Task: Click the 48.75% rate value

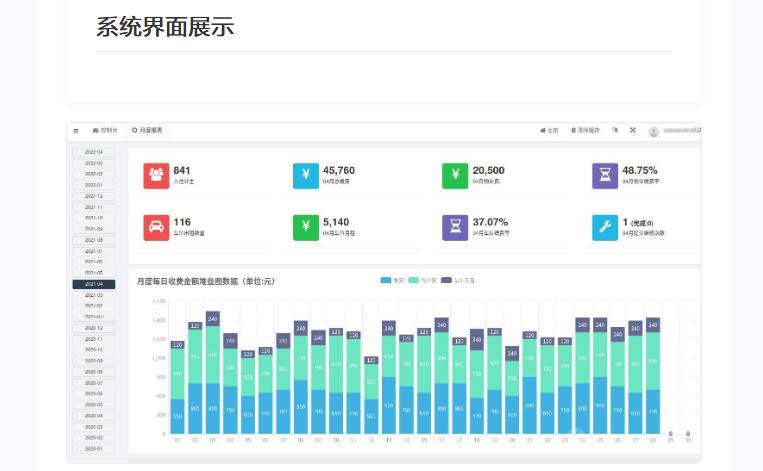Action: click(640, 170)
